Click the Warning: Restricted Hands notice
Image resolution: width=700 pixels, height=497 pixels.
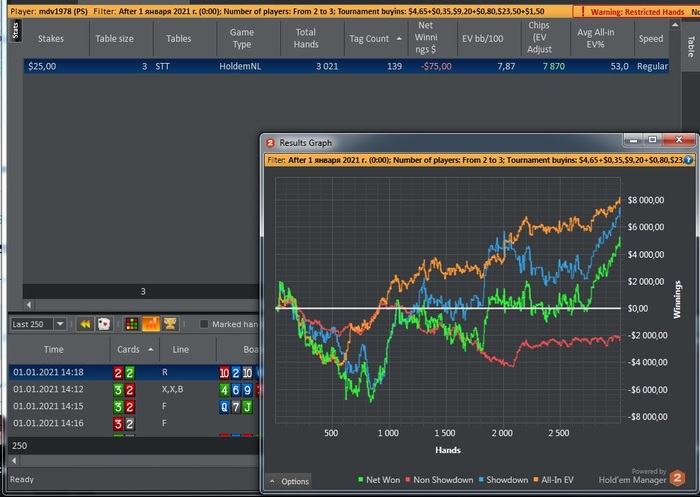(x=637, y=12)
